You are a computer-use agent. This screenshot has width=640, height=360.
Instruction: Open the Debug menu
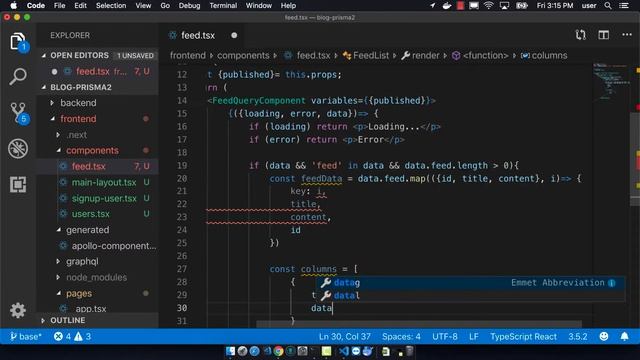[x=189, y=6]
